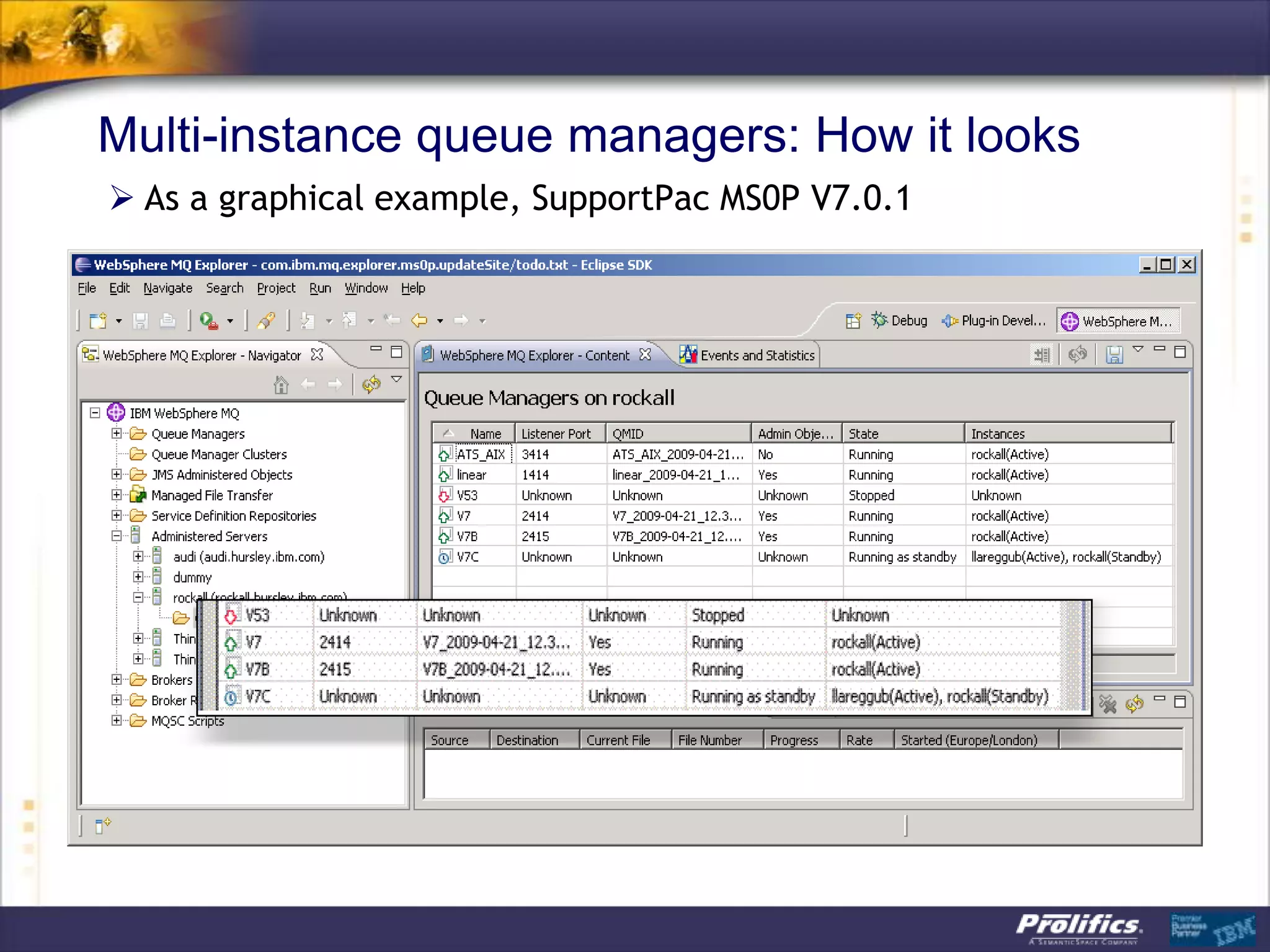Screen dimensions: 1270x952
Task: Minimize the Navigator view
Action: (376, 349)
